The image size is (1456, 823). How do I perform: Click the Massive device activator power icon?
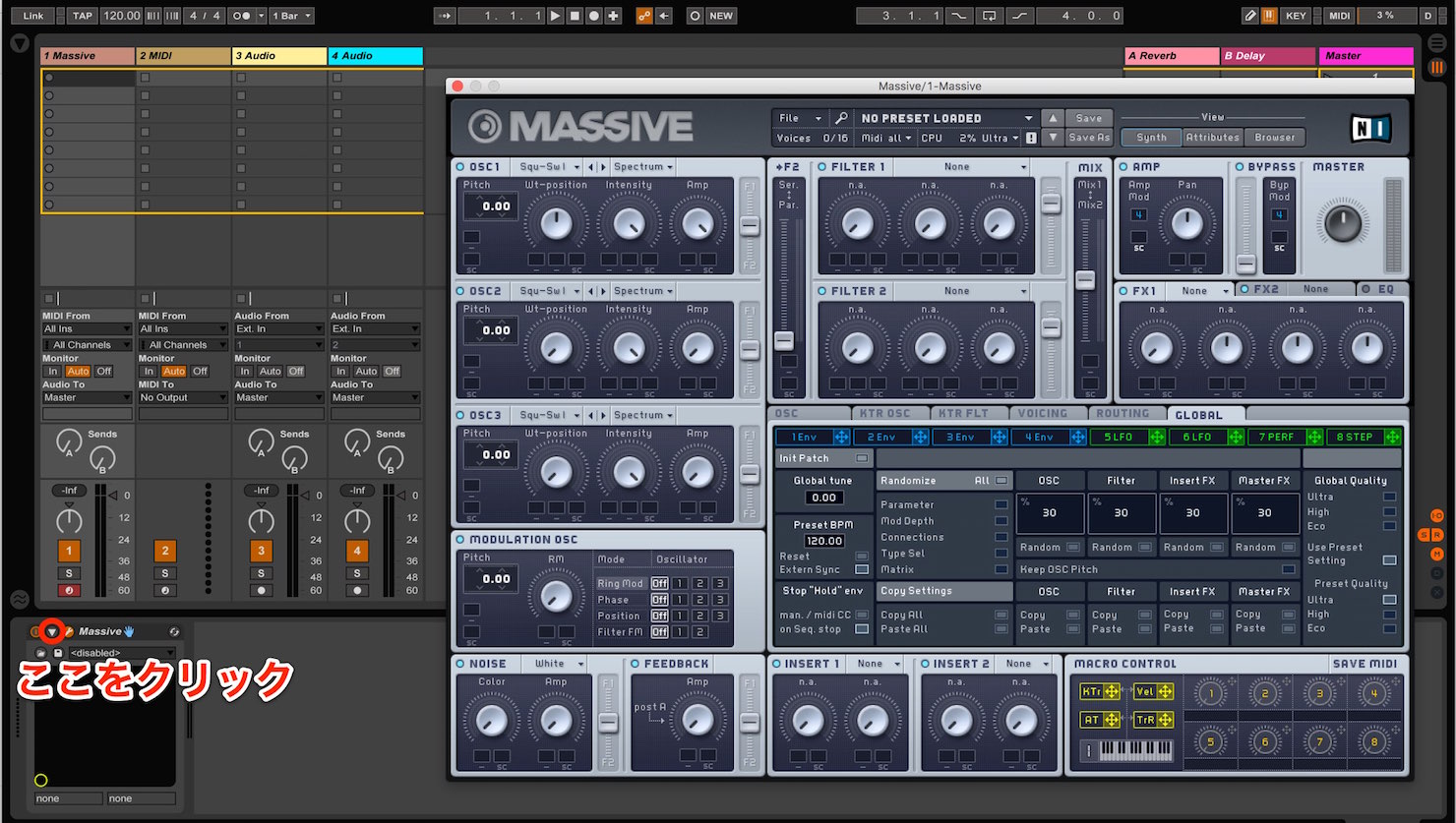pyautogui.click(x=34, y=631)
